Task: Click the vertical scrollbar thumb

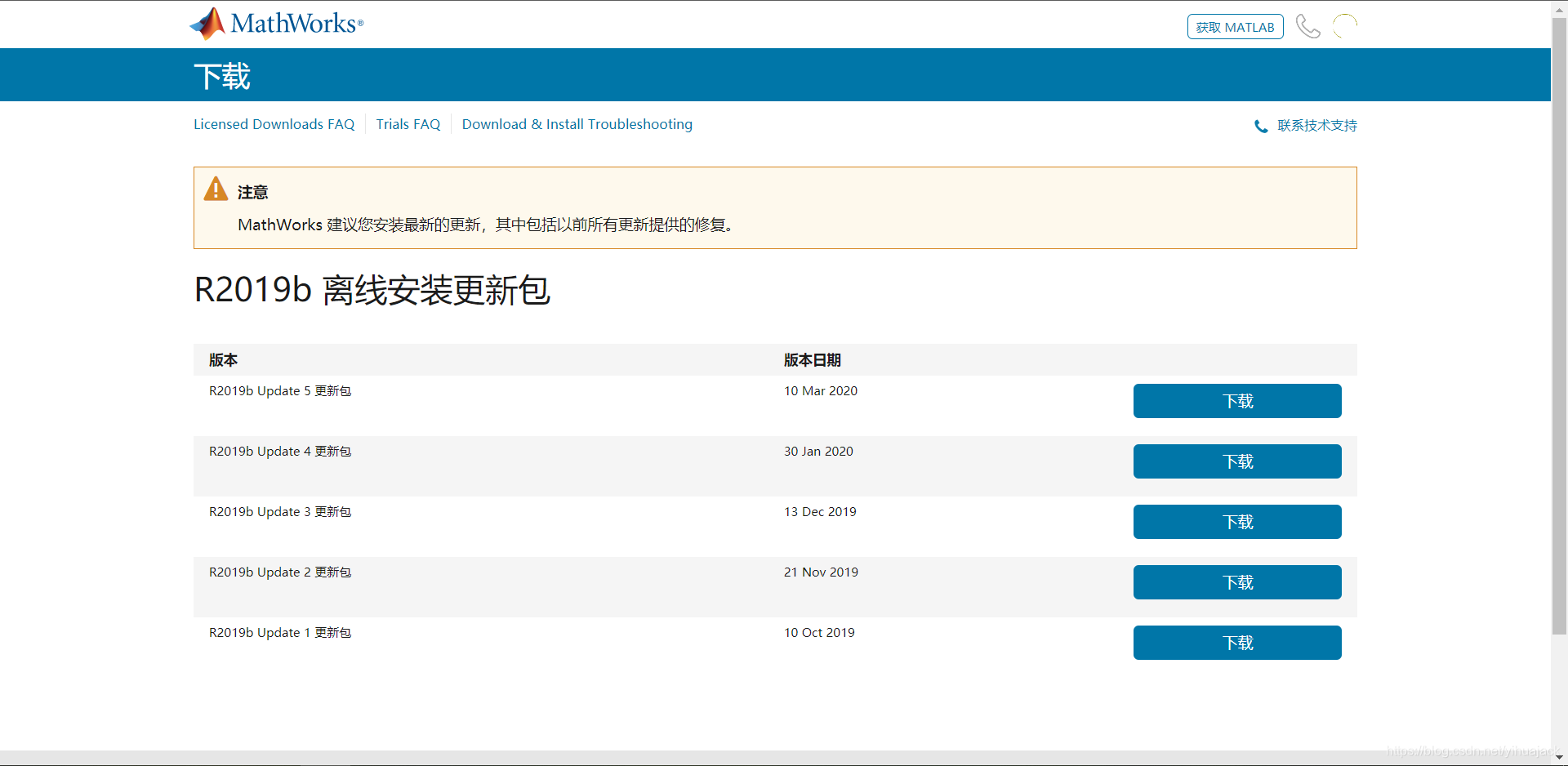Action: [1559, 327]
